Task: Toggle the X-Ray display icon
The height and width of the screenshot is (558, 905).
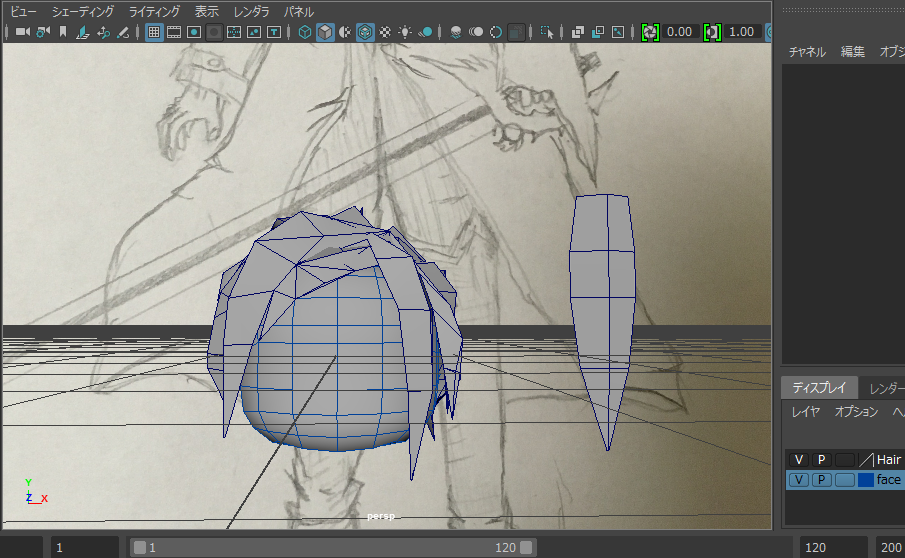Action: 578,32
